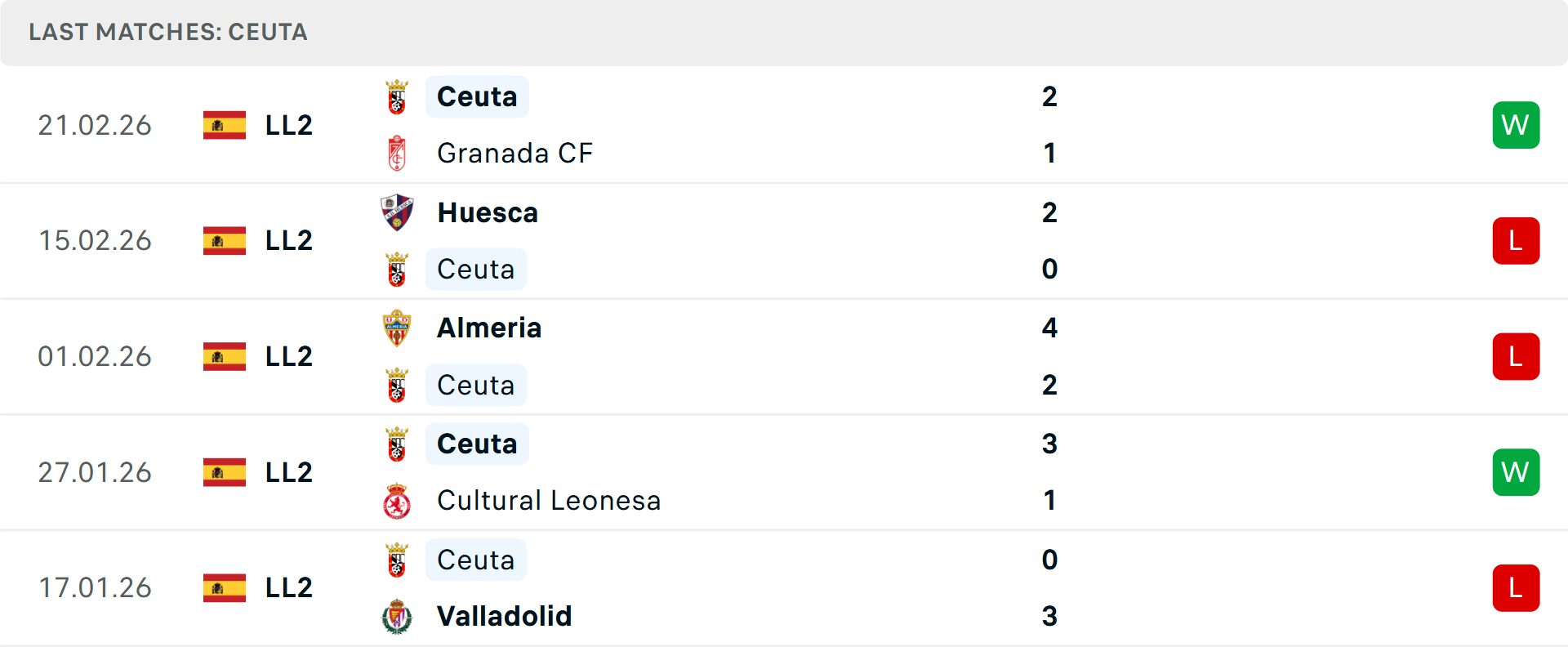This screenshot has height=647, width=1568.
Task: Click L badge for Valladolid match
Action: (1516, 588)
